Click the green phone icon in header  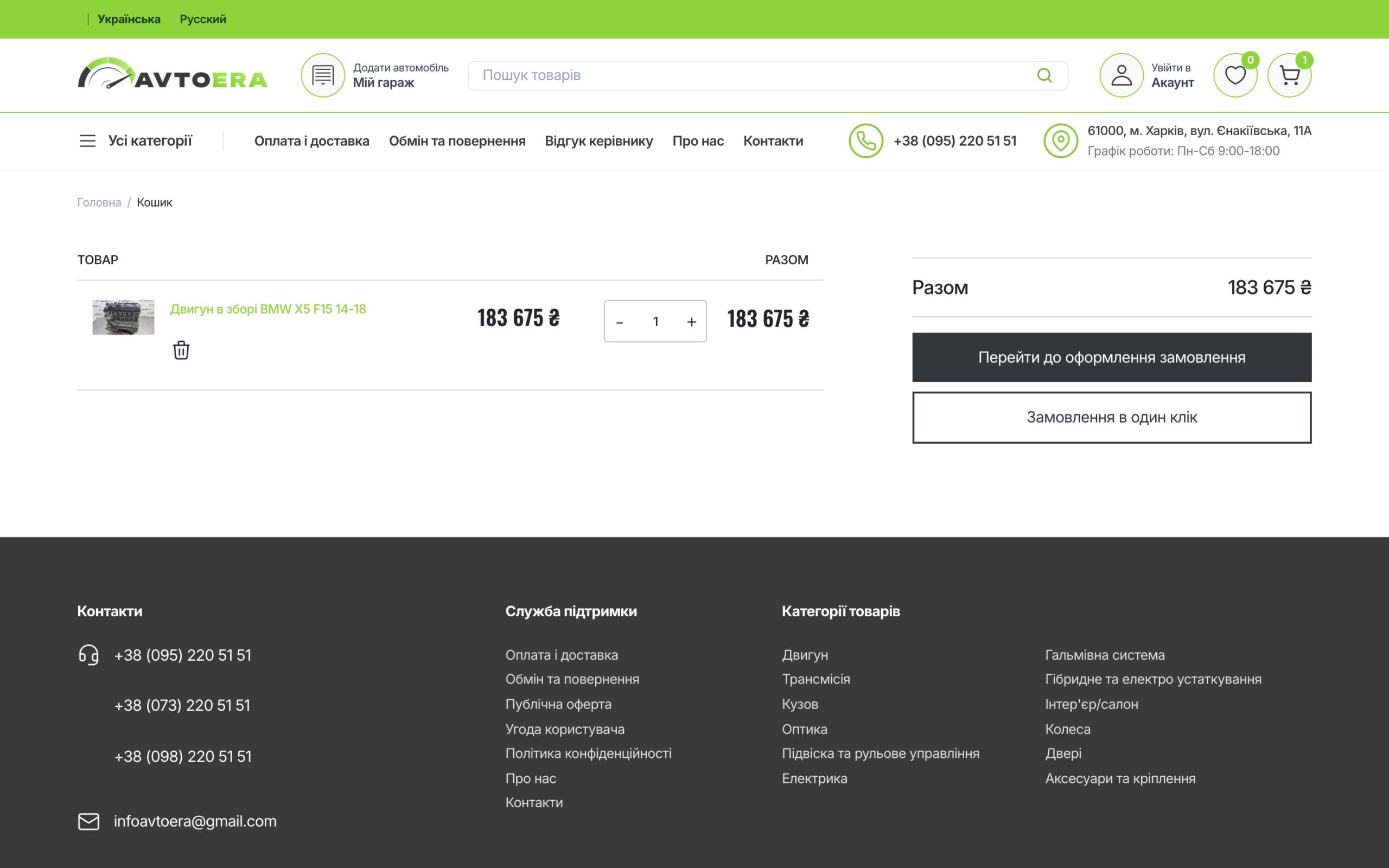tap(865, 141)
